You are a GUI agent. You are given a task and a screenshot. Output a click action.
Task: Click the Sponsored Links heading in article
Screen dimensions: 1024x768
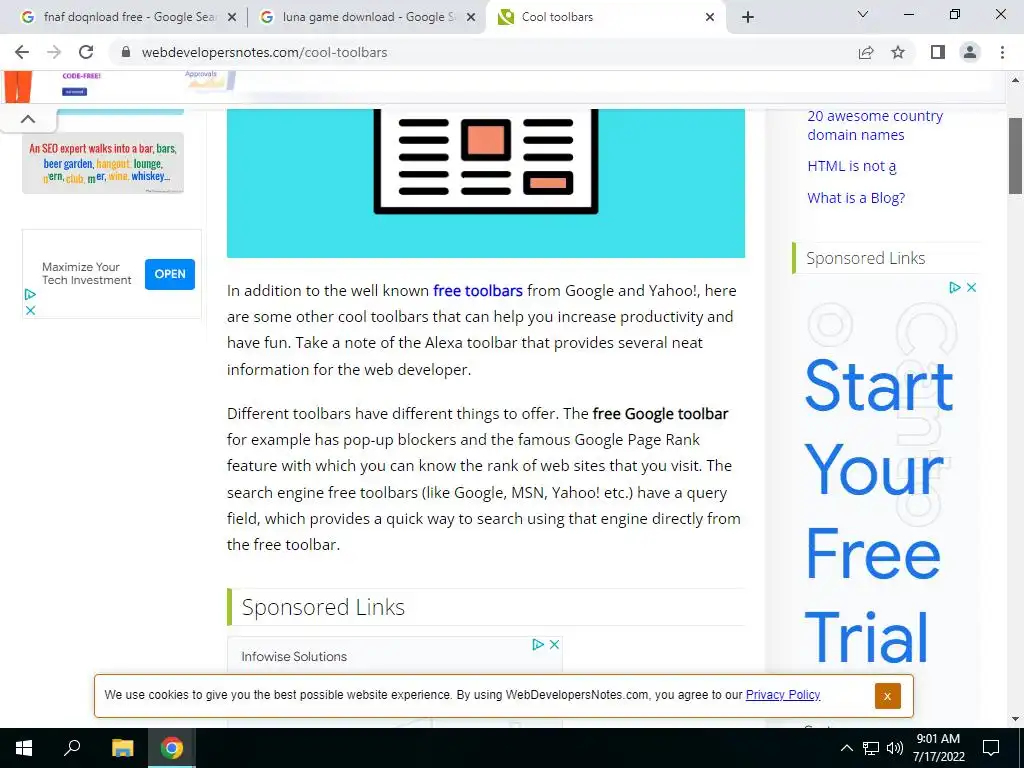click(x=323, y=607)
